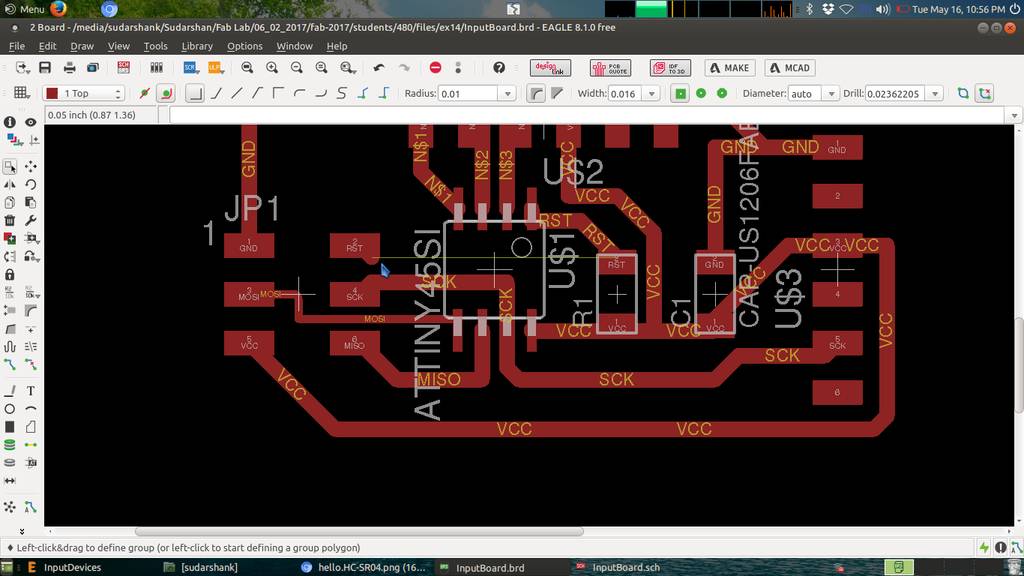The image size is (1024, 576).
Task: Open the Edit menu
Action: click(47, 46)
